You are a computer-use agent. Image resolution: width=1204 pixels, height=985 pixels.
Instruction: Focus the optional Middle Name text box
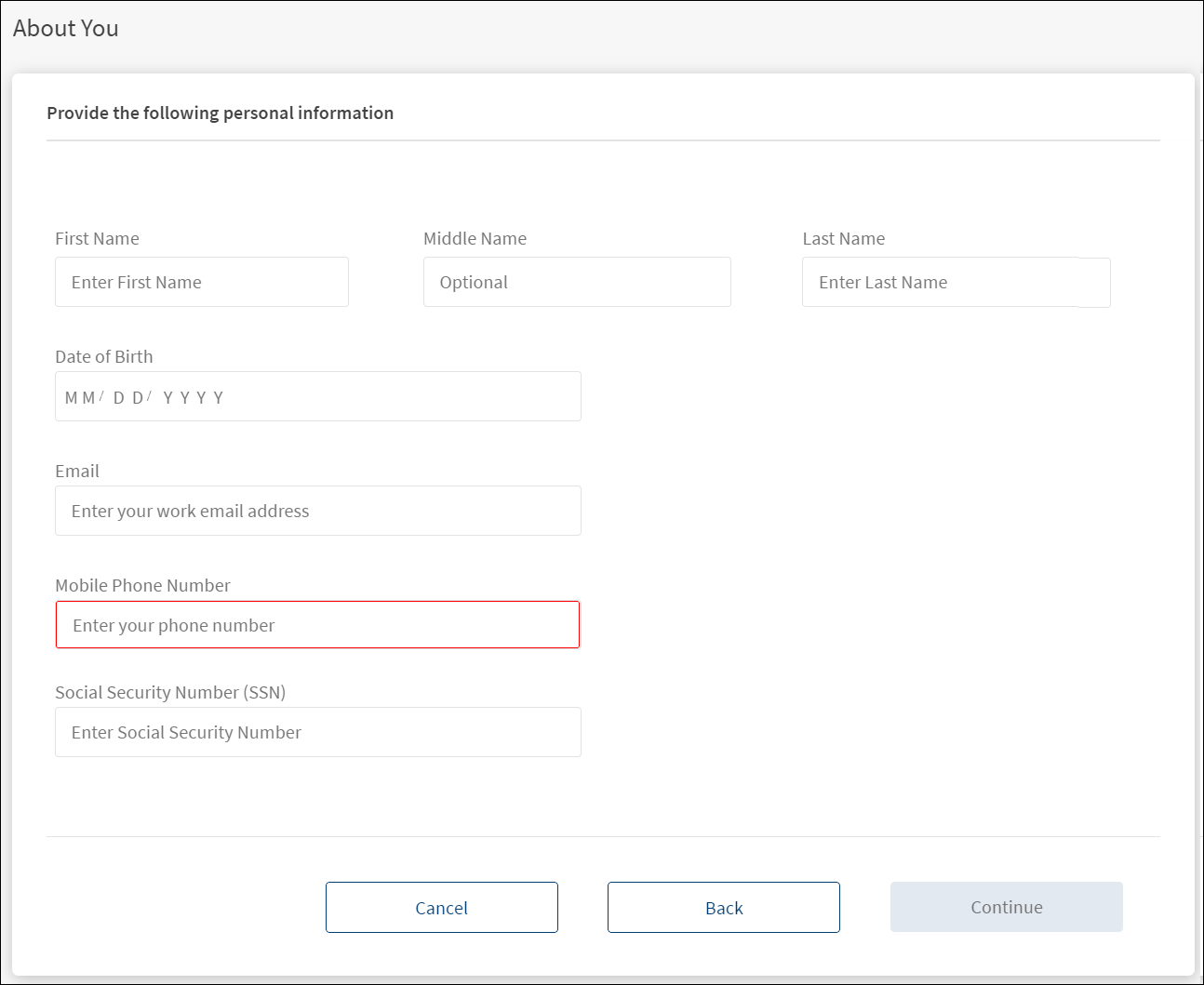point(576,282)
